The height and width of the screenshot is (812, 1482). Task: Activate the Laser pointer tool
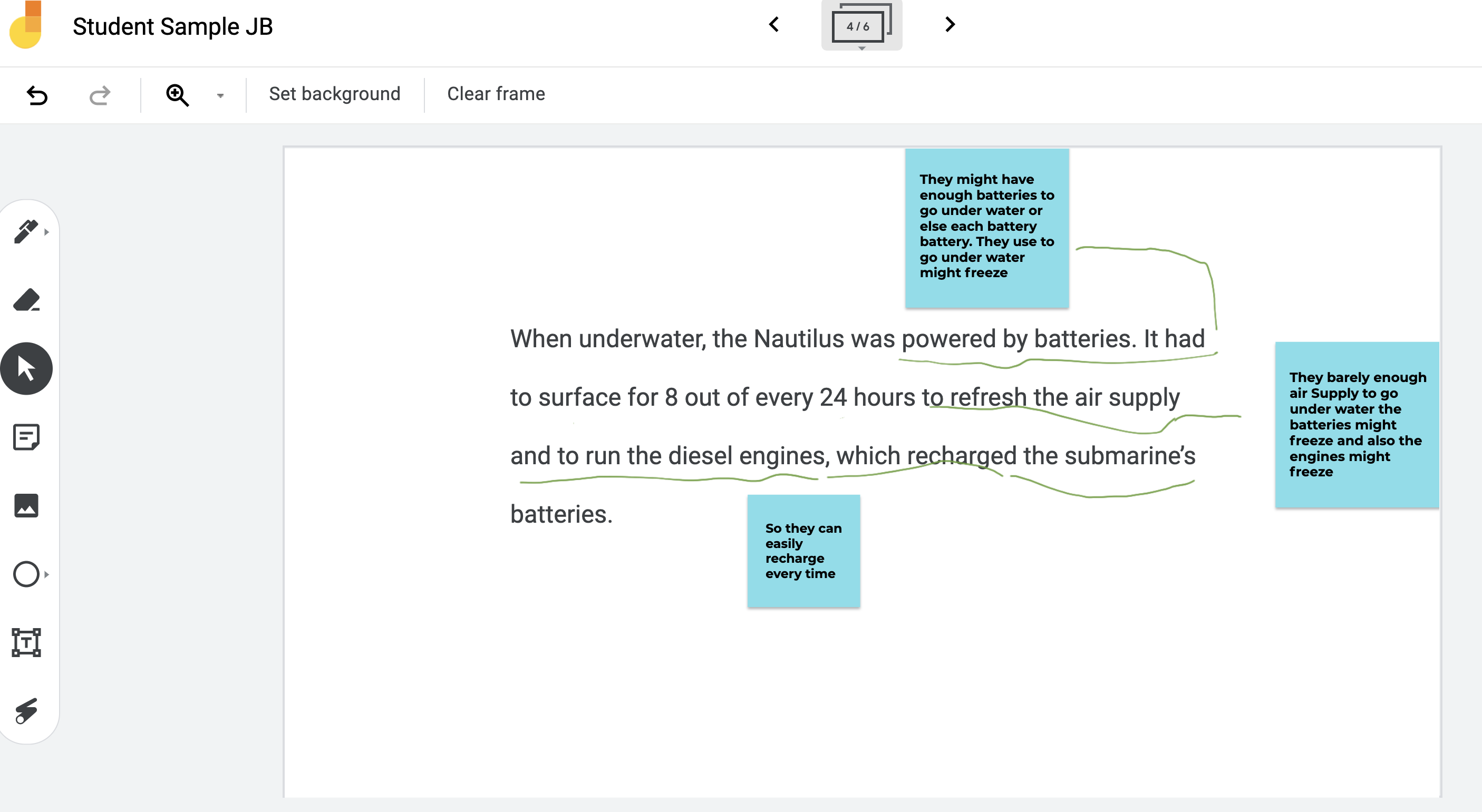26,711
